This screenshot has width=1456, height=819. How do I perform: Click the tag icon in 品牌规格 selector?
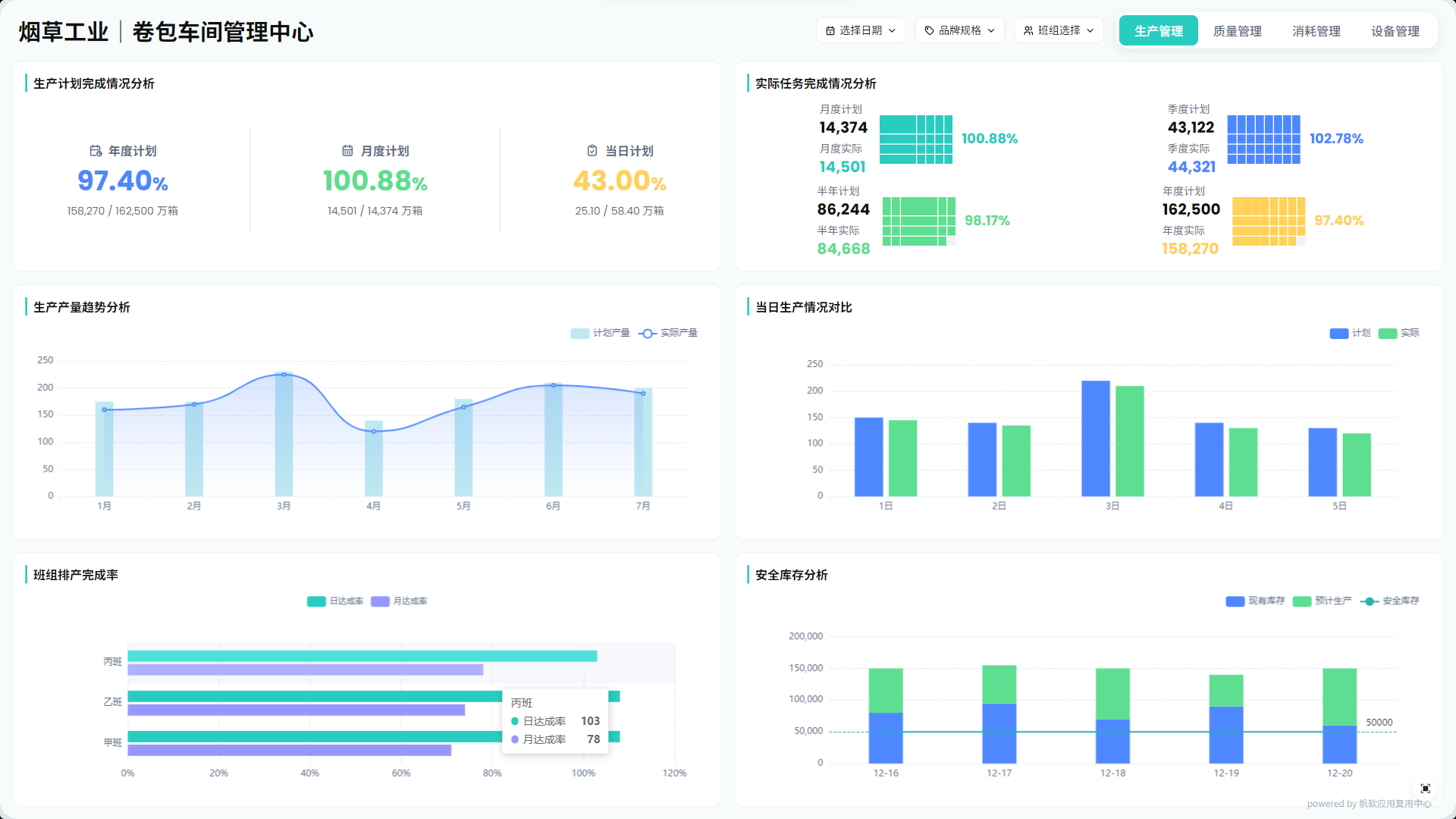[929, 31]
